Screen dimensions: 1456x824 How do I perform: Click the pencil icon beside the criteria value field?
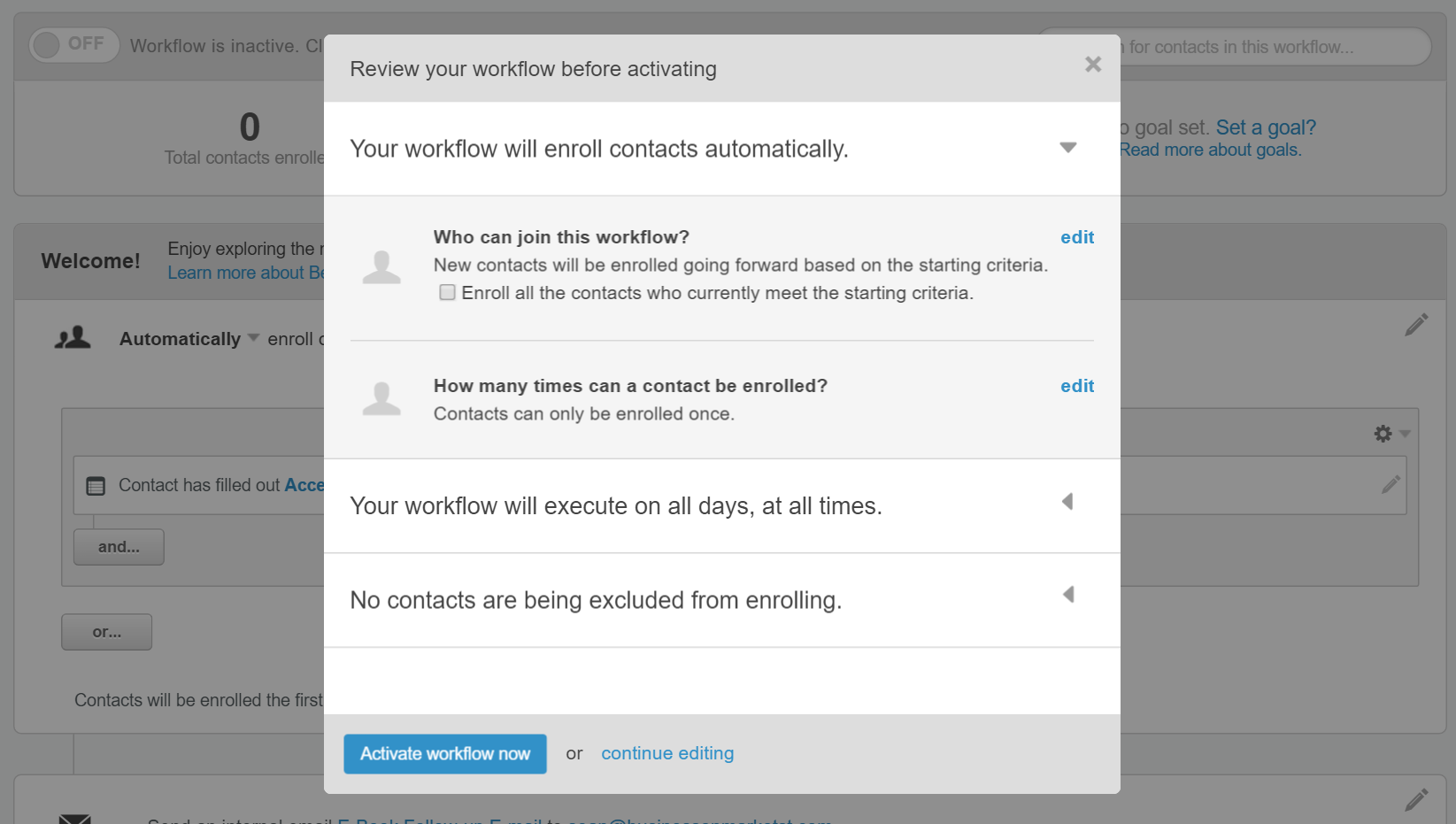click(1391, 485)
